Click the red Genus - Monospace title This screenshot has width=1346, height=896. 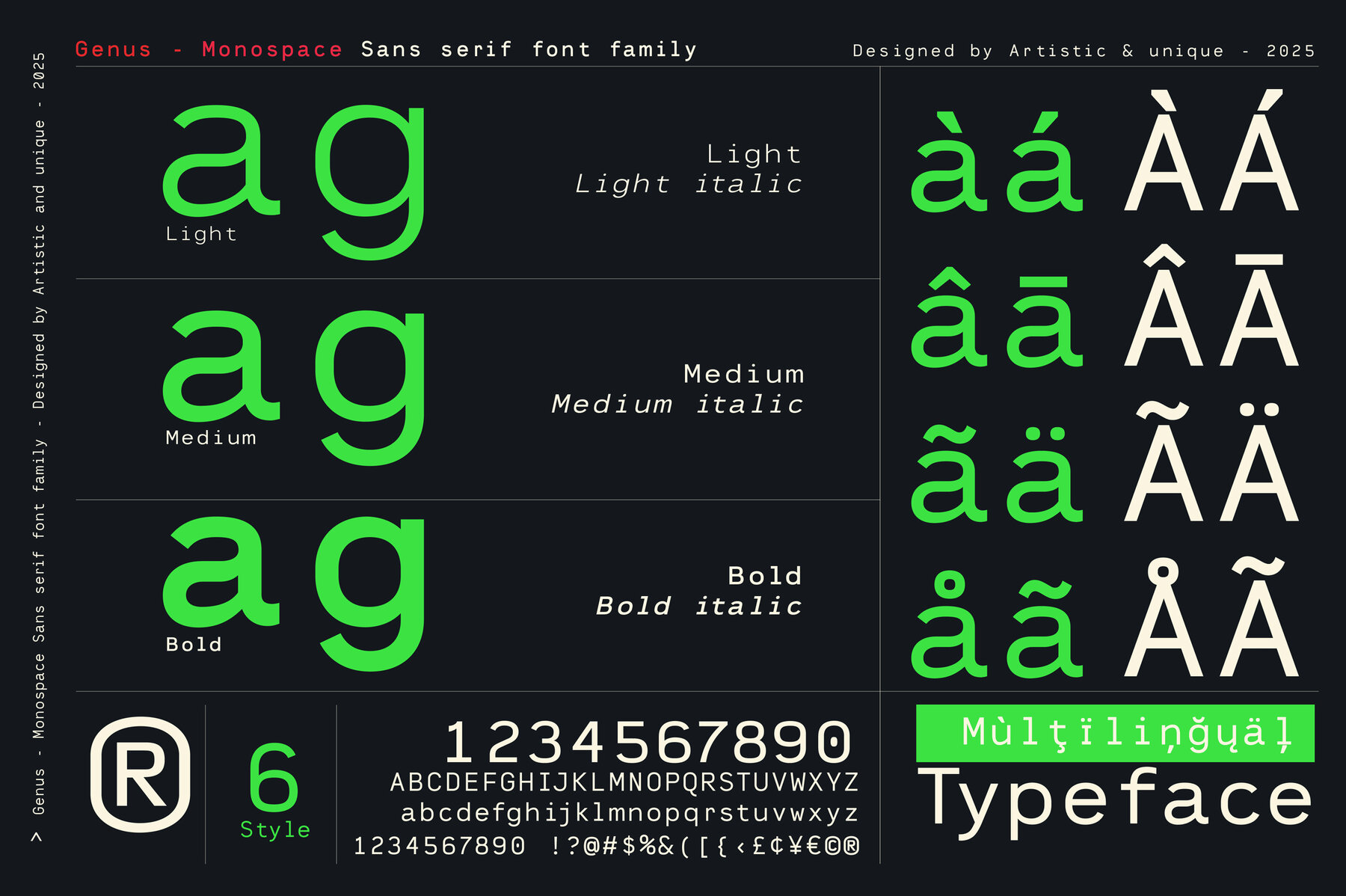pos(209,49)
